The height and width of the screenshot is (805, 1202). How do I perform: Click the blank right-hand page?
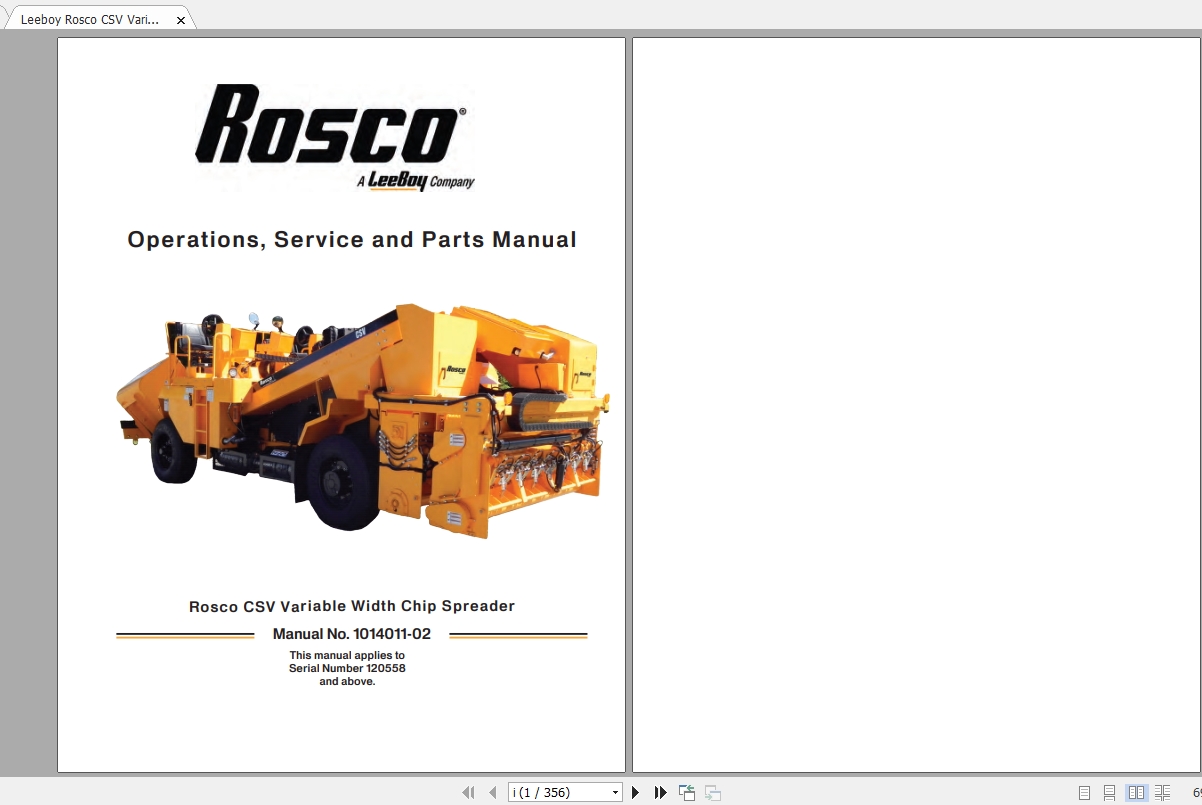click(915, 405)
